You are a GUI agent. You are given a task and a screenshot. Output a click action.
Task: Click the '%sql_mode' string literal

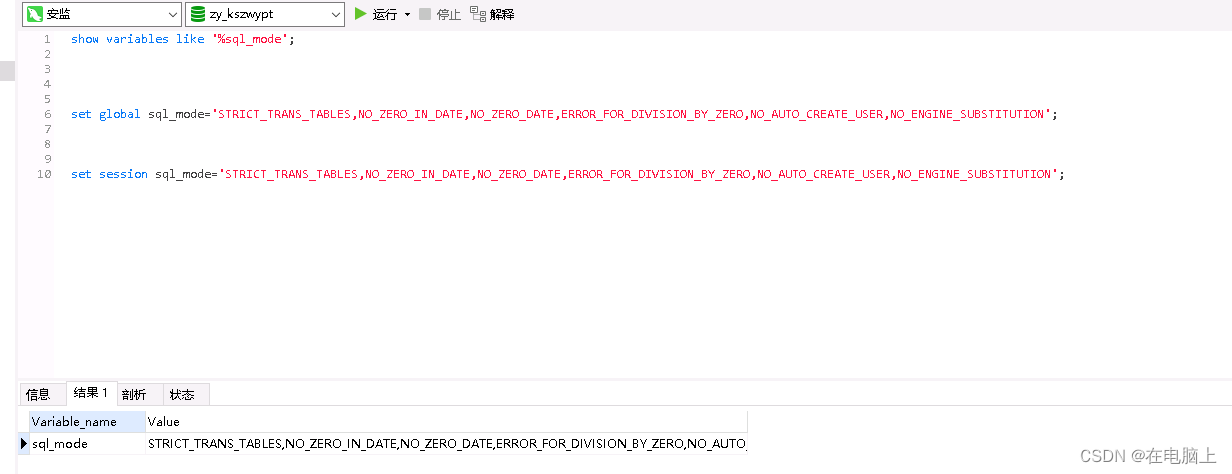(251, 39)
